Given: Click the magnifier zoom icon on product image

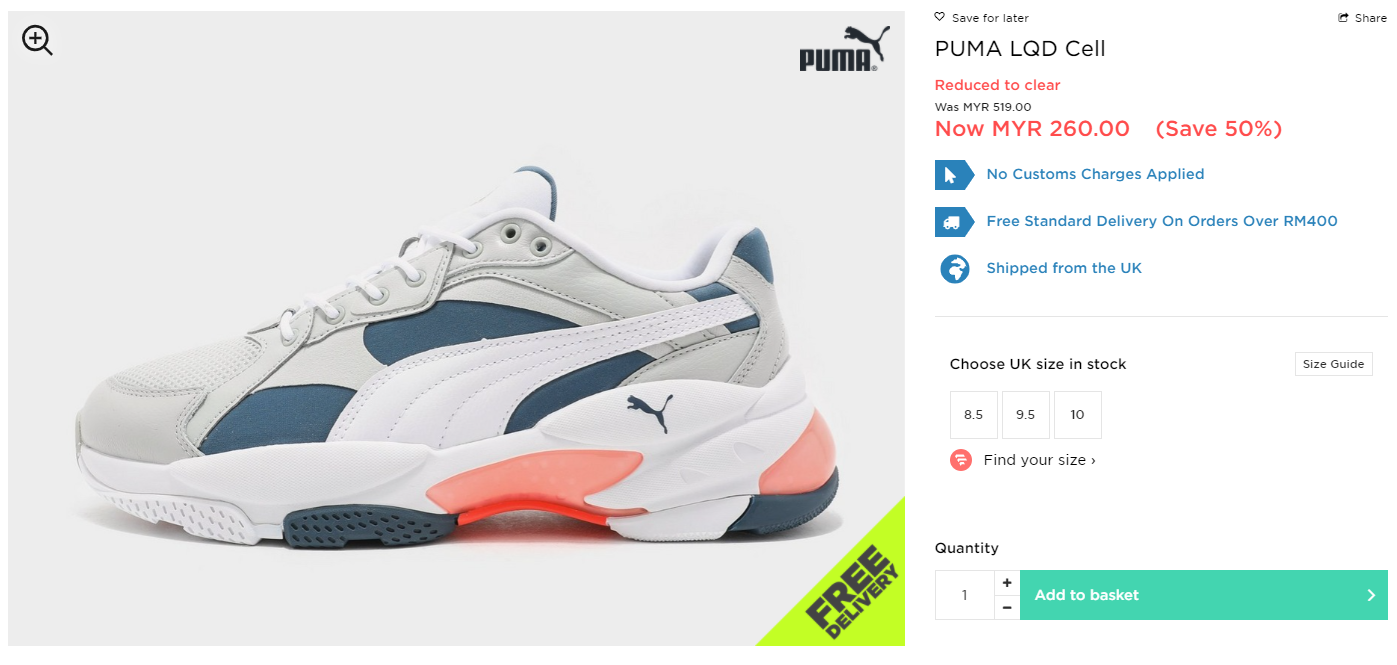Looking at the screenshot, I should click(x=37, y=40).
